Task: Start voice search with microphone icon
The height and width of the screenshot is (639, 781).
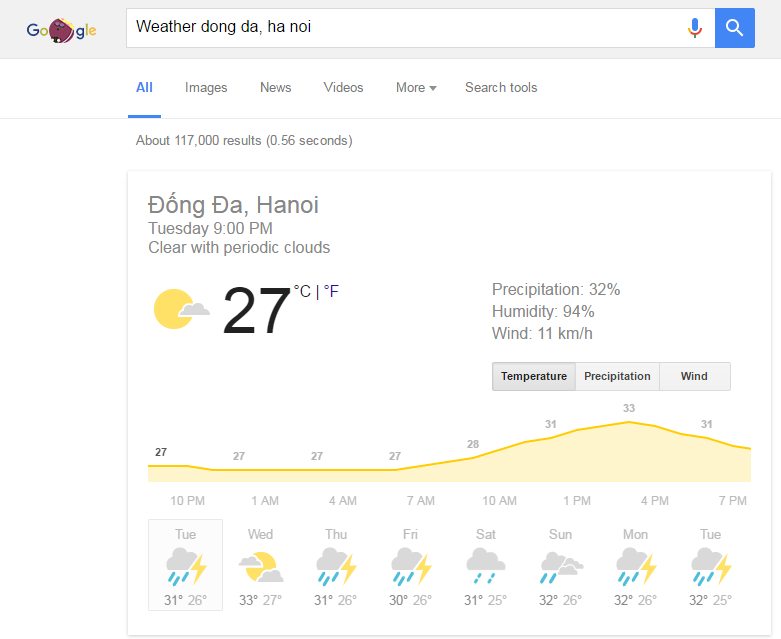Action: coord(695,28)
